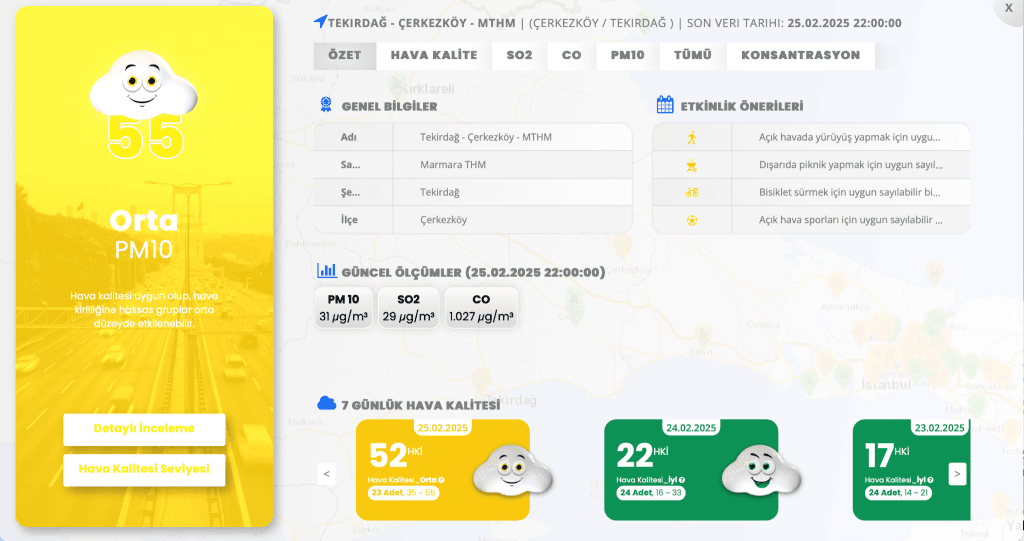
Task: Select the 23.02.2025 green air quality card
Action: point(912,470)
